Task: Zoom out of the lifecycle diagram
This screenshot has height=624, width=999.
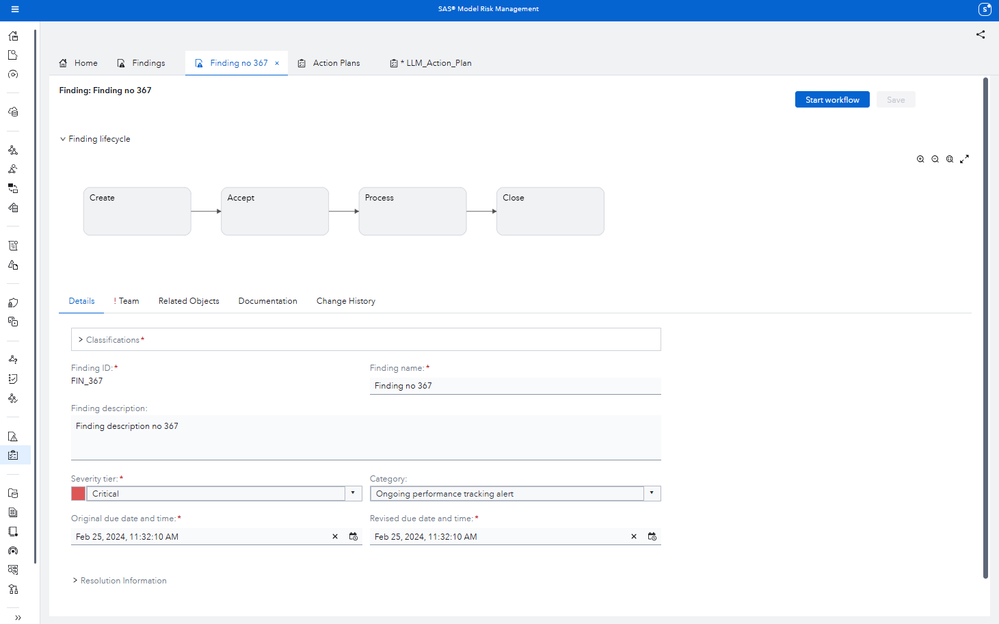Action: point(935,159)
